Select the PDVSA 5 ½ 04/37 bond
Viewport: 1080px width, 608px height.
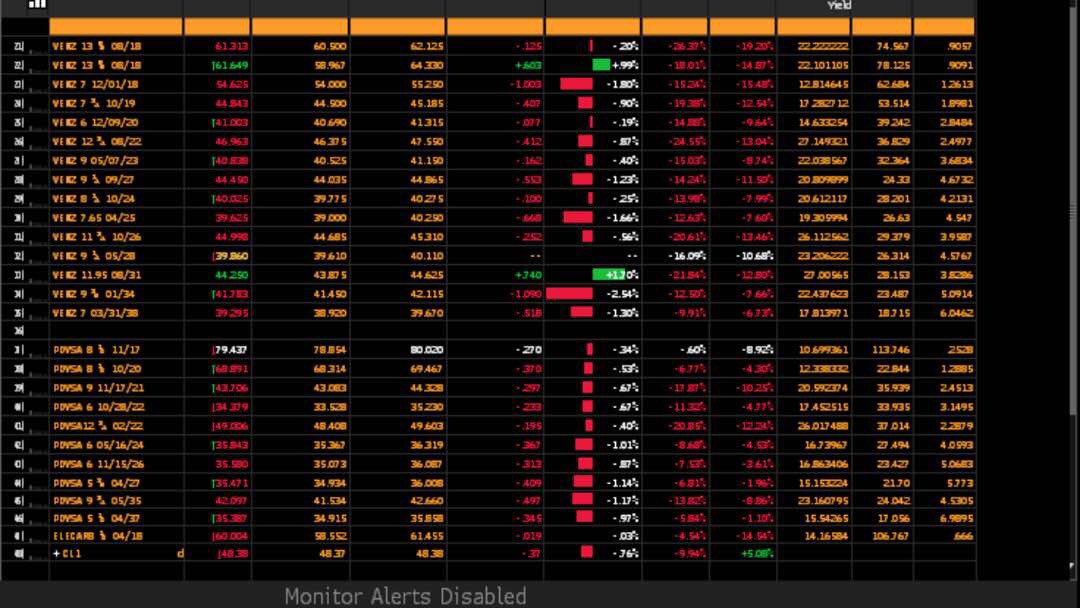tap(96, 518)
